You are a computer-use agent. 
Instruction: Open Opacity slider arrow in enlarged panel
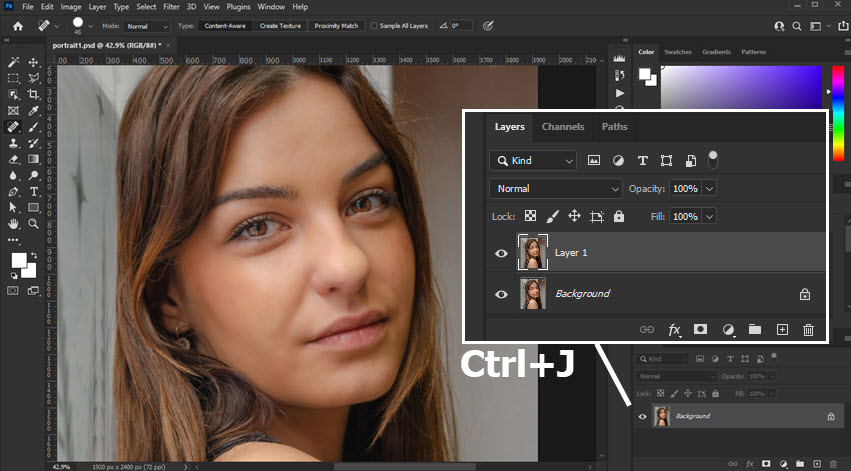click(709, 189)
